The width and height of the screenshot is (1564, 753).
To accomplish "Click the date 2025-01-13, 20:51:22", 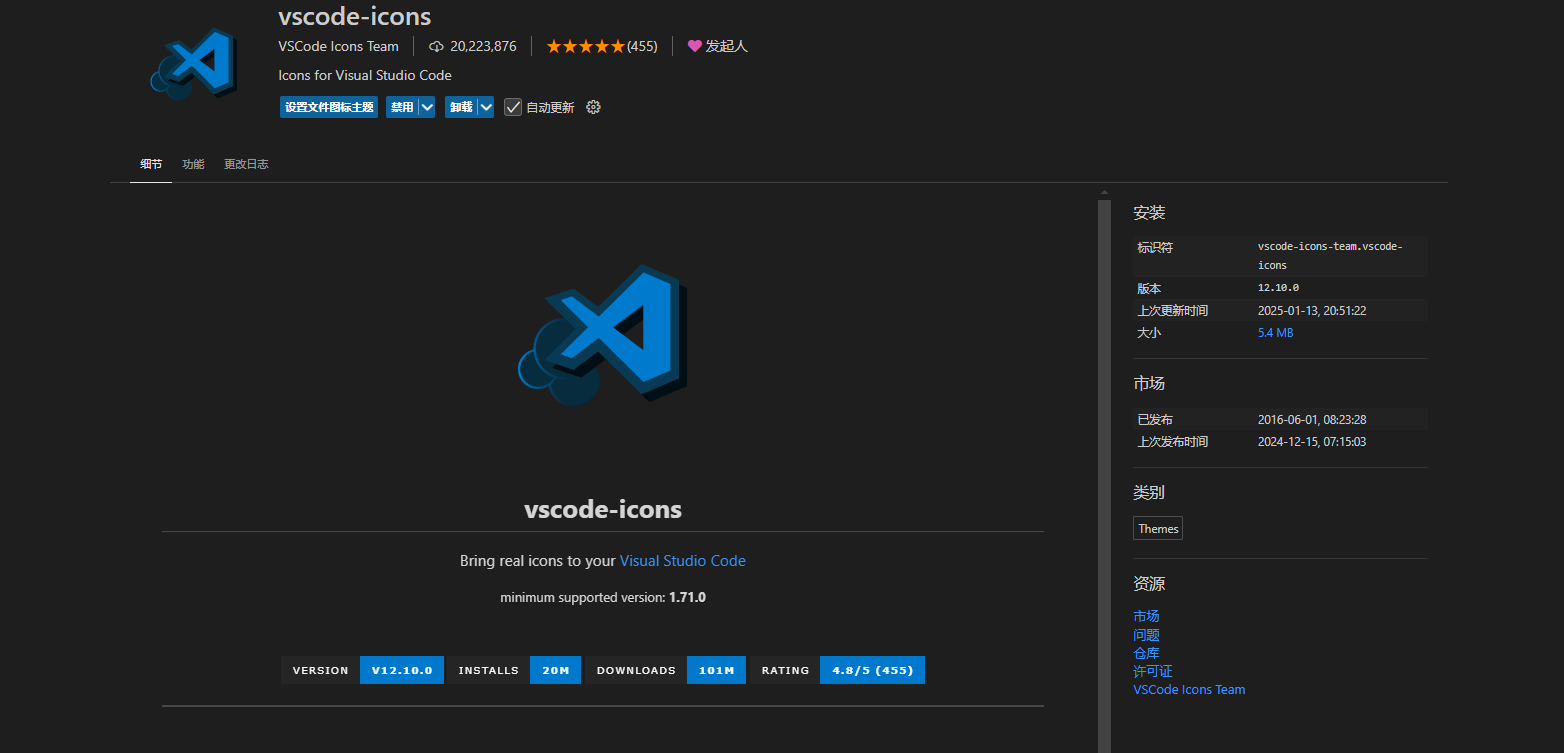I will pos(1312,311).
